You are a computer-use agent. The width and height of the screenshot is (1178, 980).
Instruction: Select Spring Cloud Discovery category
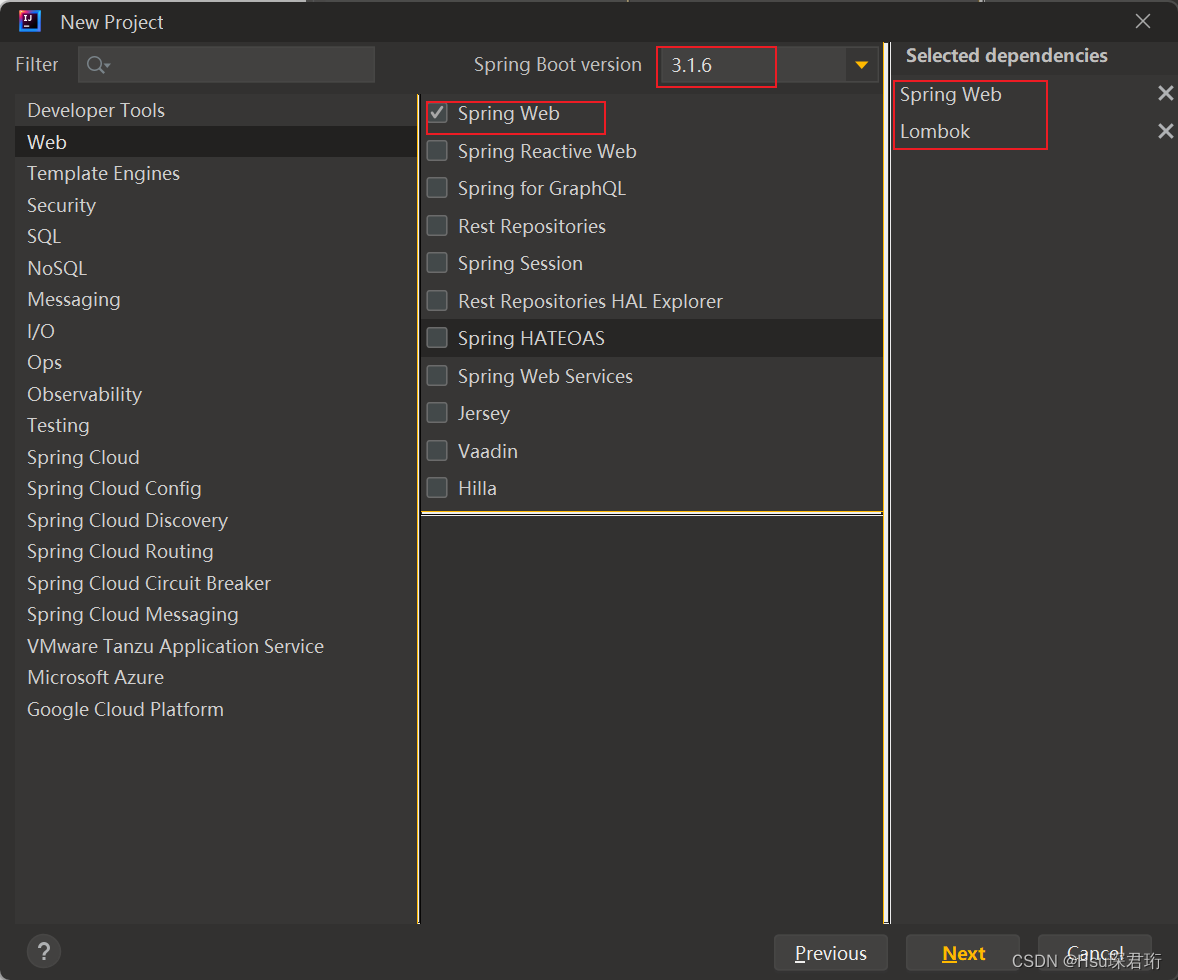(x=216, y=521)
